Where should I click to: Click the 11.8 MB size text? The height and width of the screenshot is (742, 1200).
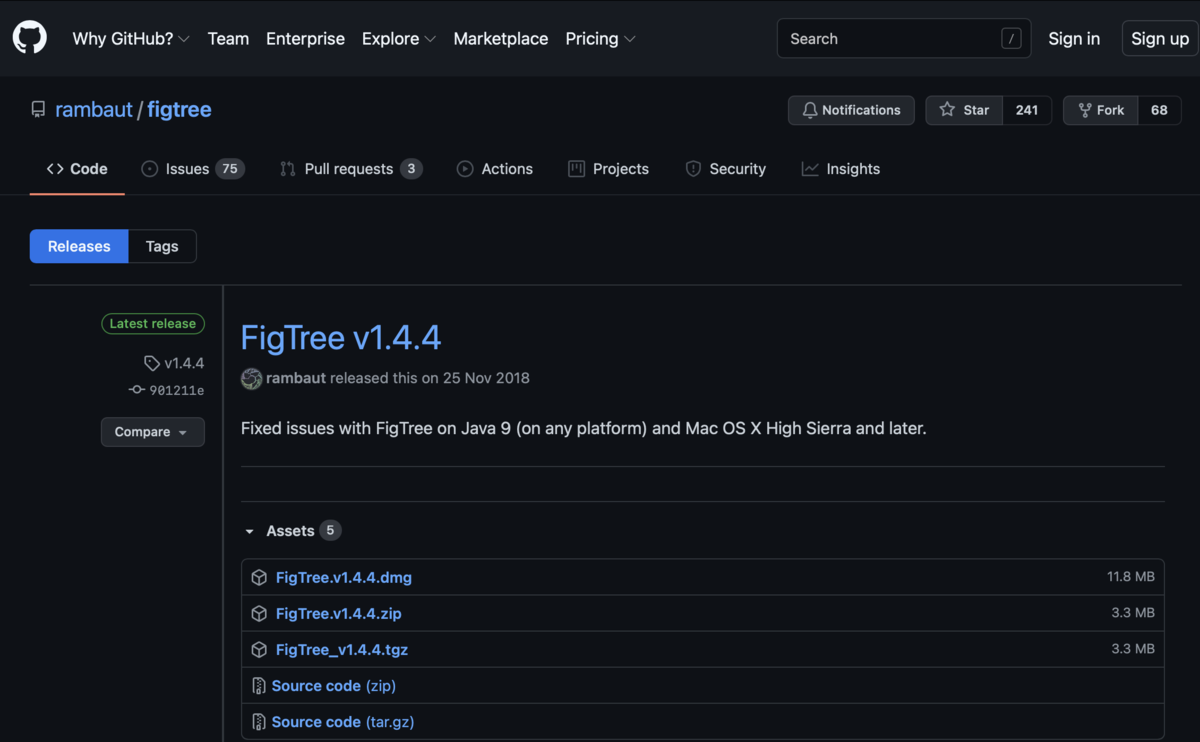coord(1131,577)
